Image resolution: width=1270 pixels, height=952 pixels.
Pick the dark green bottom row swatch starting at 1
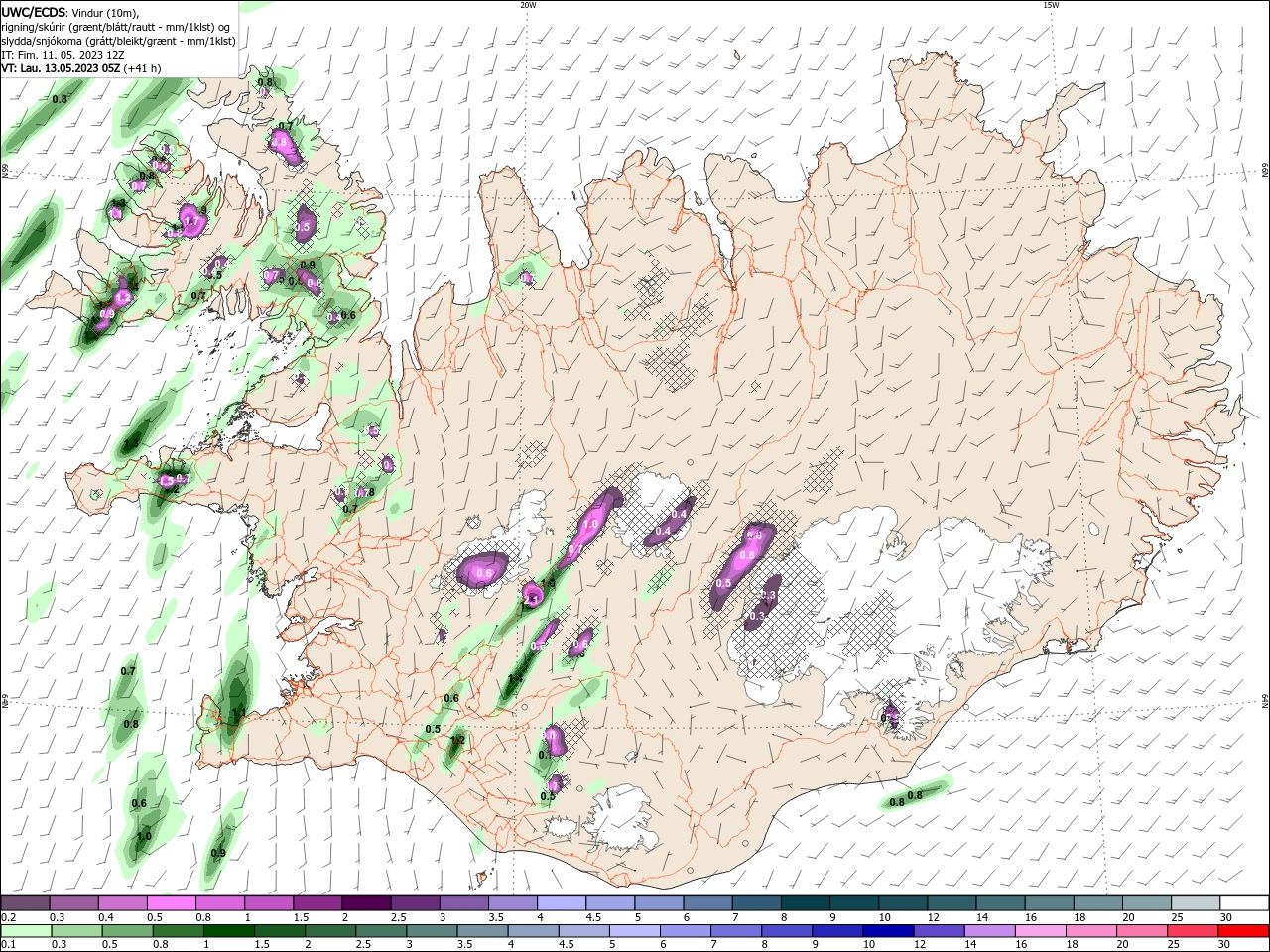coord(228,931)
